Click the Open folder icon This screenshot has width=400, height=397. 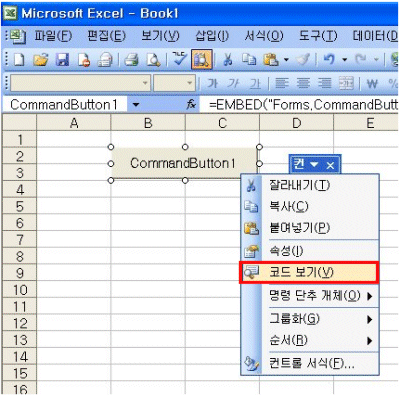41,60
